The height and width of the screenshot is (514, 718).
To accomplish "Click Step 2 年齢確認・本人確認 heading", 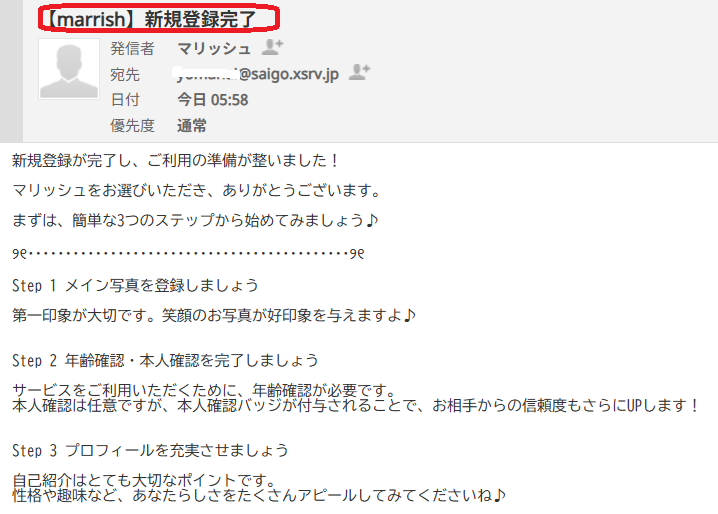I will (165, 361).
